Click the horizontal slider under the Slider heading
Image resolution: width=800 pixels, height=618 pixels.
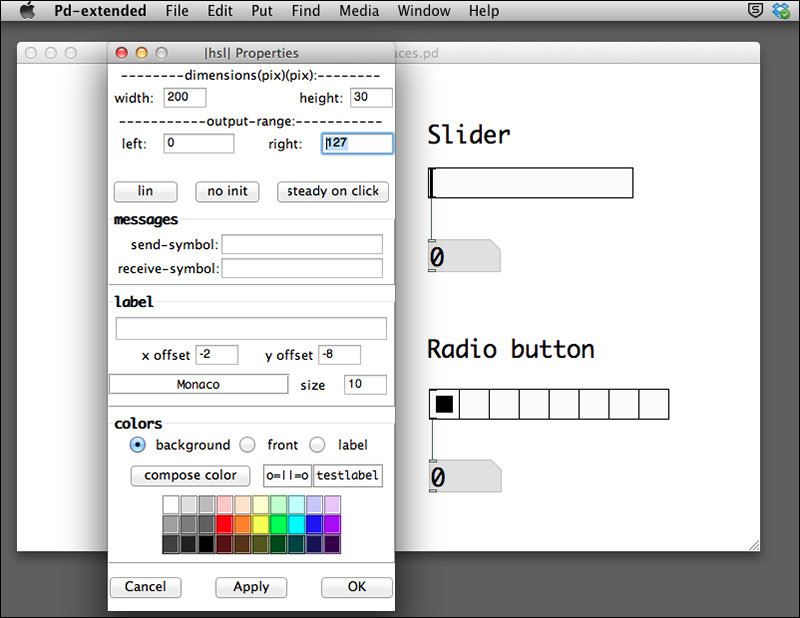click(530, 183)
